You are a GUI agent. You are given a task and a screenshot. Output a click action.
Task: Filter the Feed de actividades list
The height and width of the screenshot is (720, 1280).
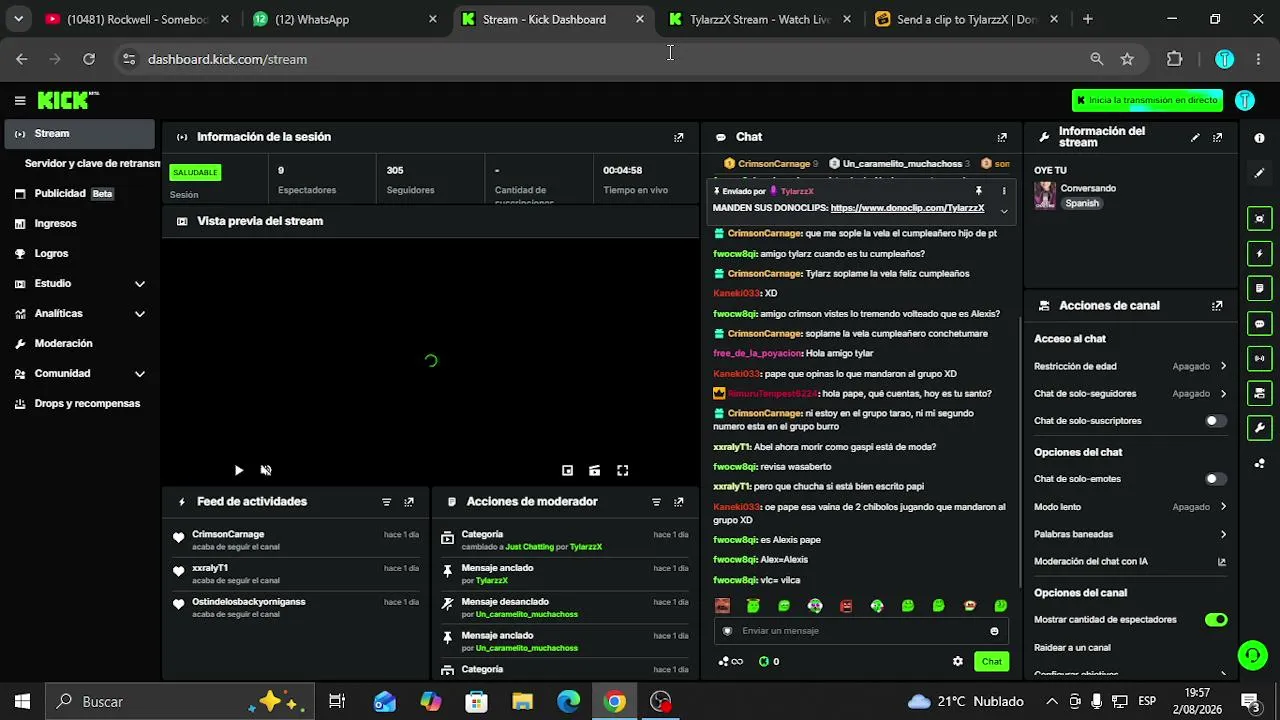pyautogui.click(x=387, y=502)
